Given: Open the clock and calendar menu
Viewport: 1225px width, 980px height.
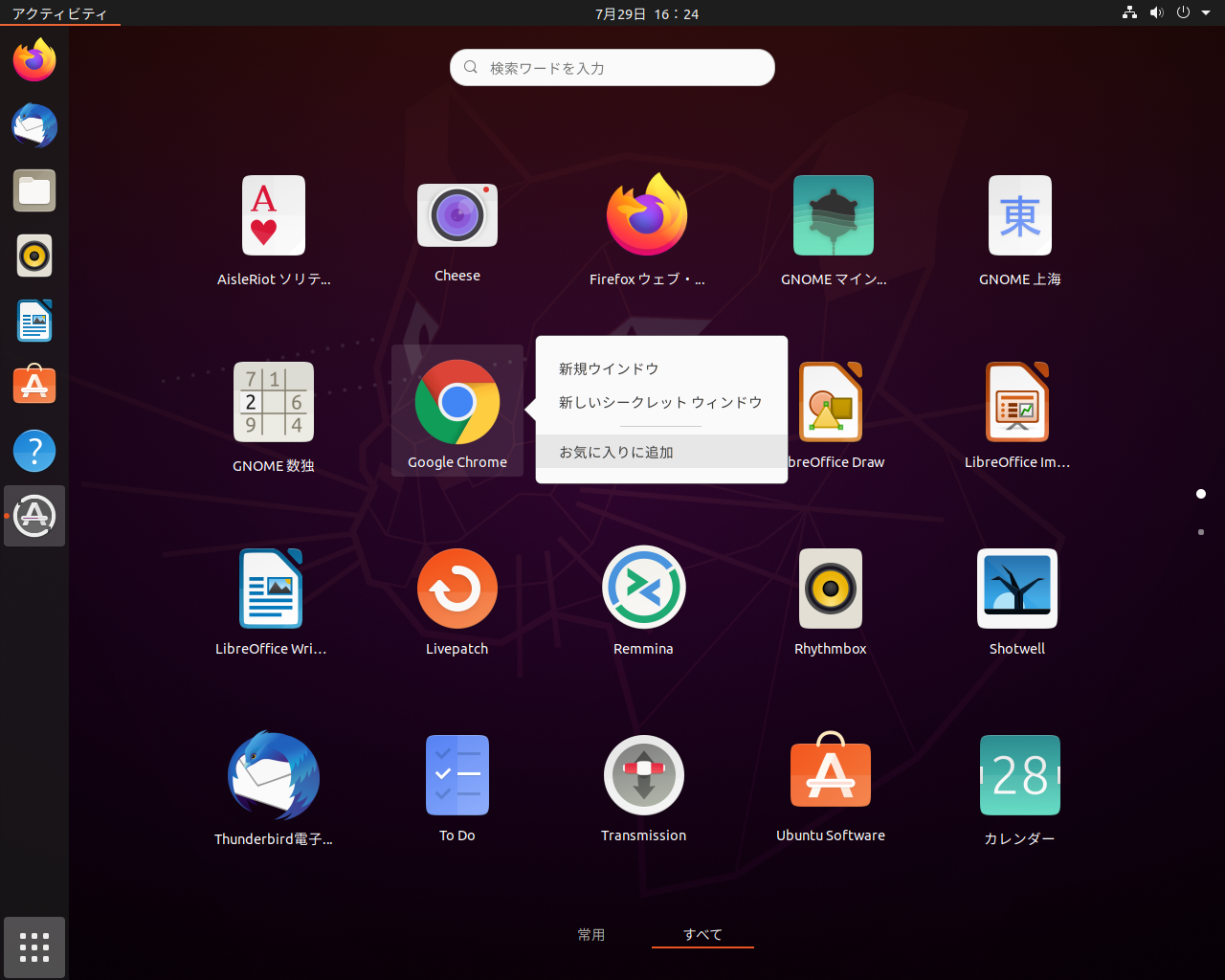Looking at the screenshot, I should point(647,14).
